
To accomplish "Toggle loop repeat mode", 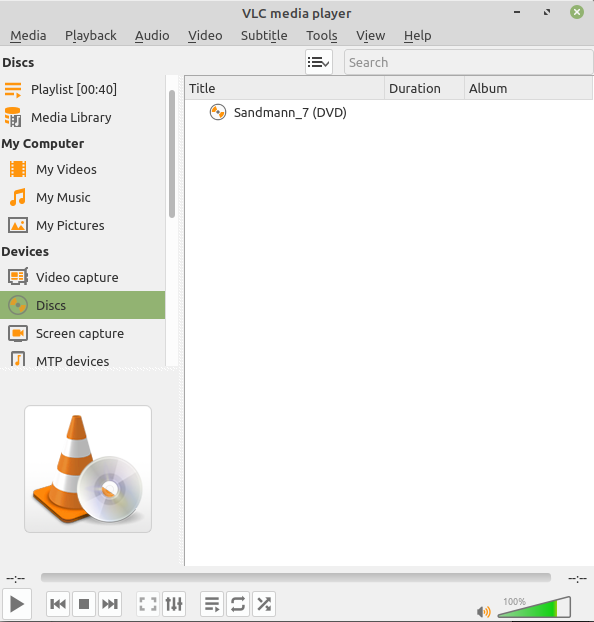I will click(x=238, y=604).
